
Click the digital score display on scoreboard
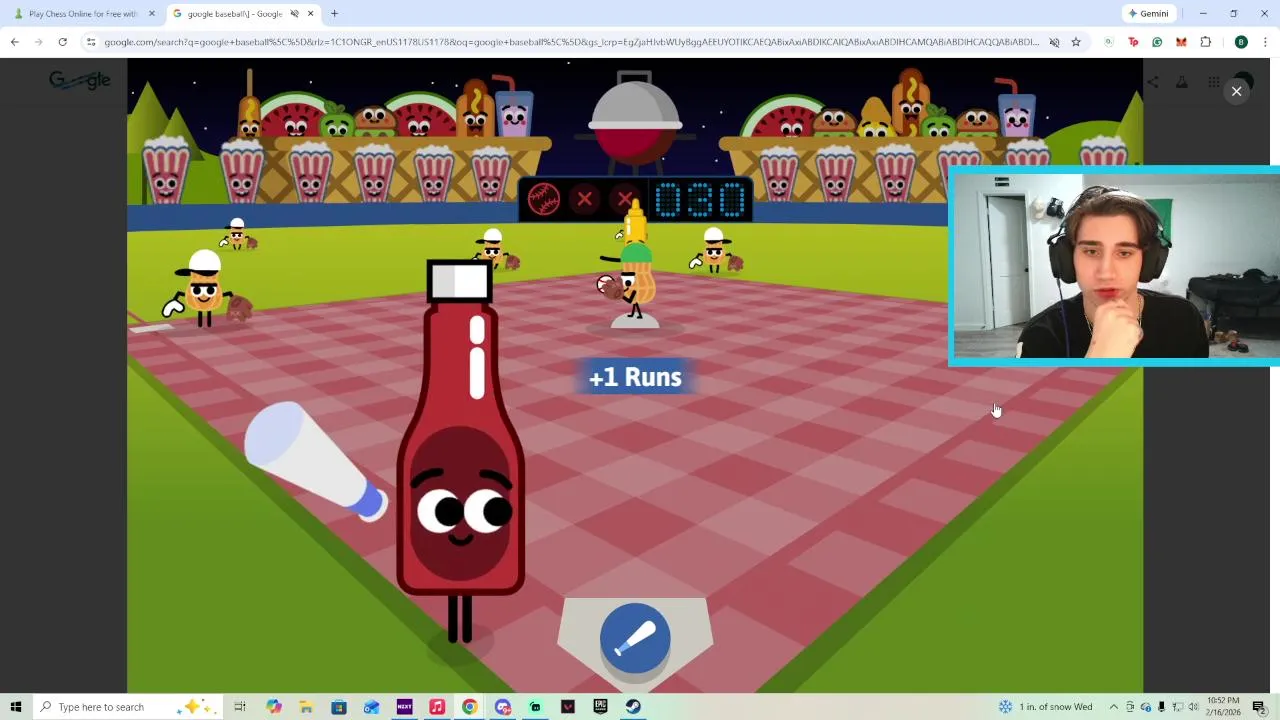[x=700, y=200]
